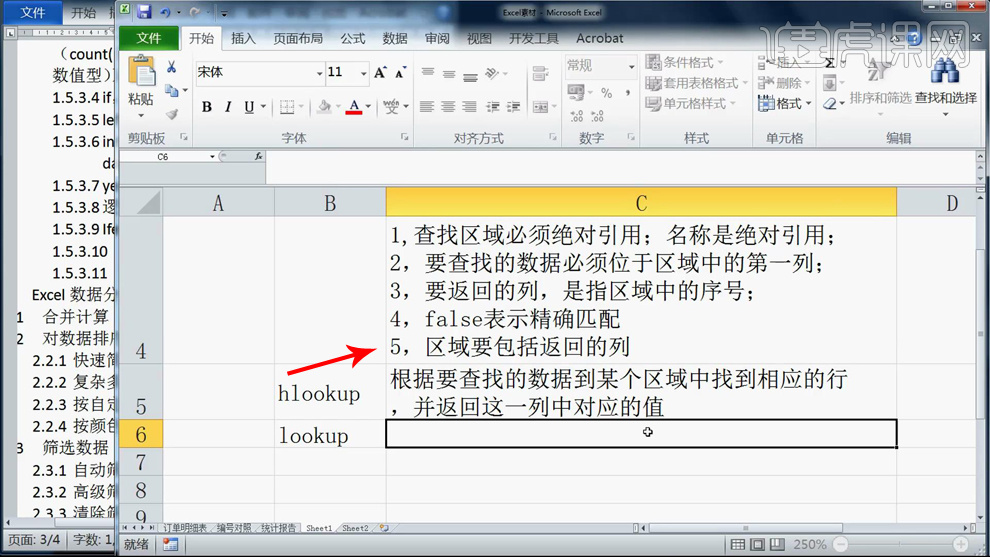Align text left
This screenshot has width=990, height=557.
pos(427,107)
